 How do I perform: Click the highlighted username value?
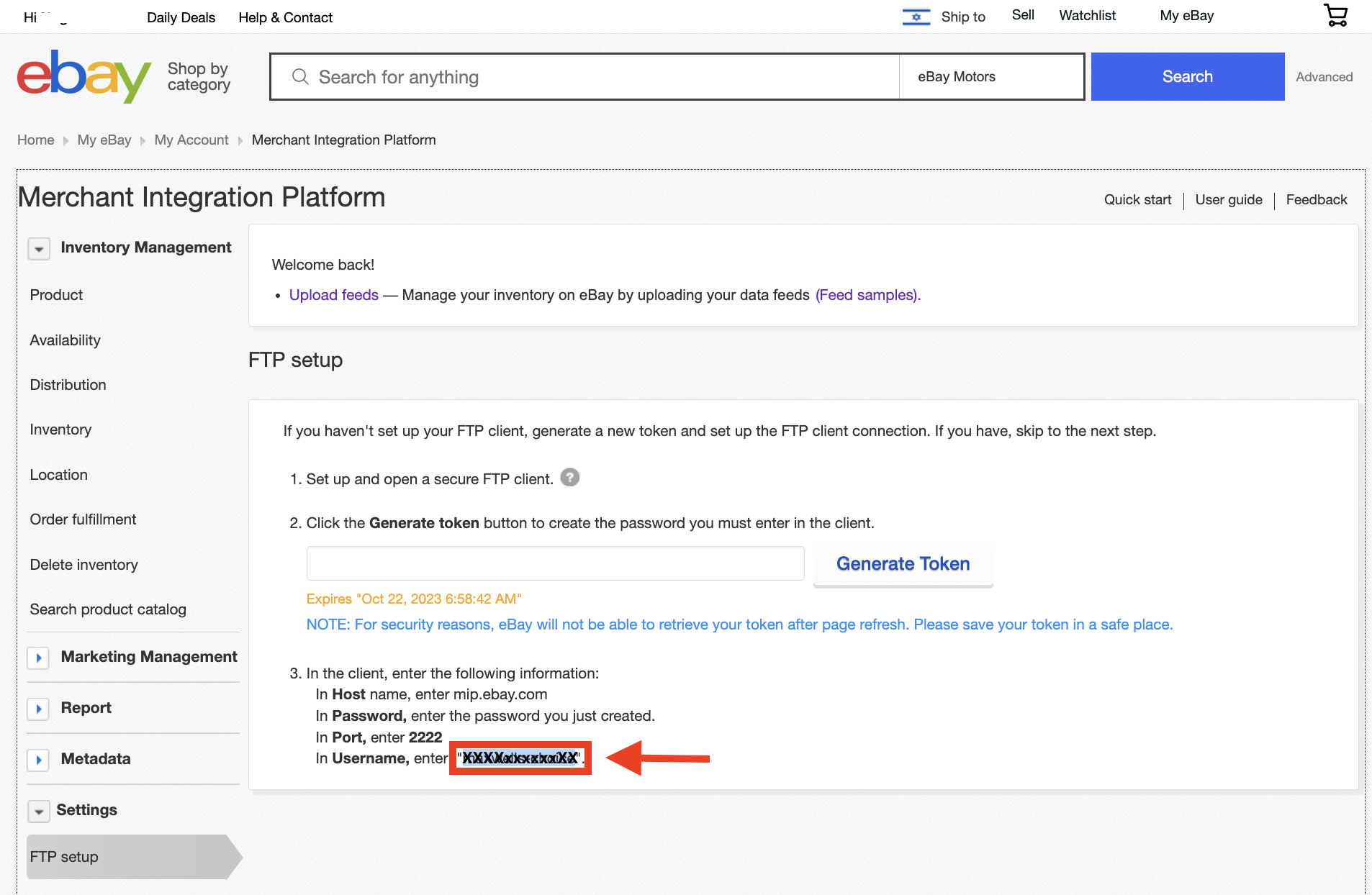[520, 758]
